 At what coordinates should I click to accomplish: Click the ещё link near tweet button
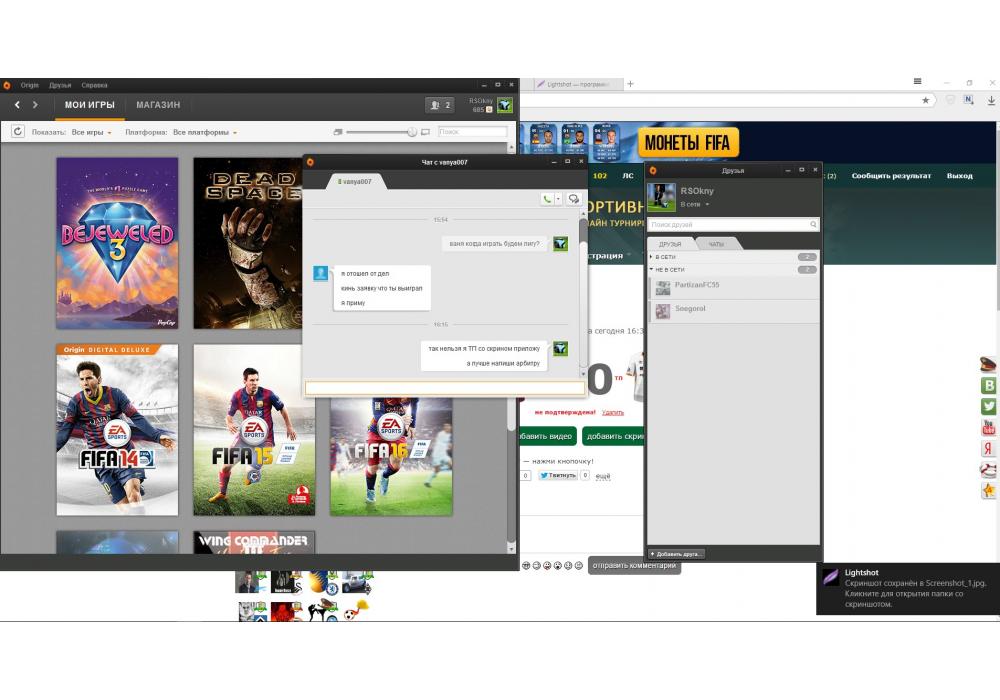click(x=603, y=476)
